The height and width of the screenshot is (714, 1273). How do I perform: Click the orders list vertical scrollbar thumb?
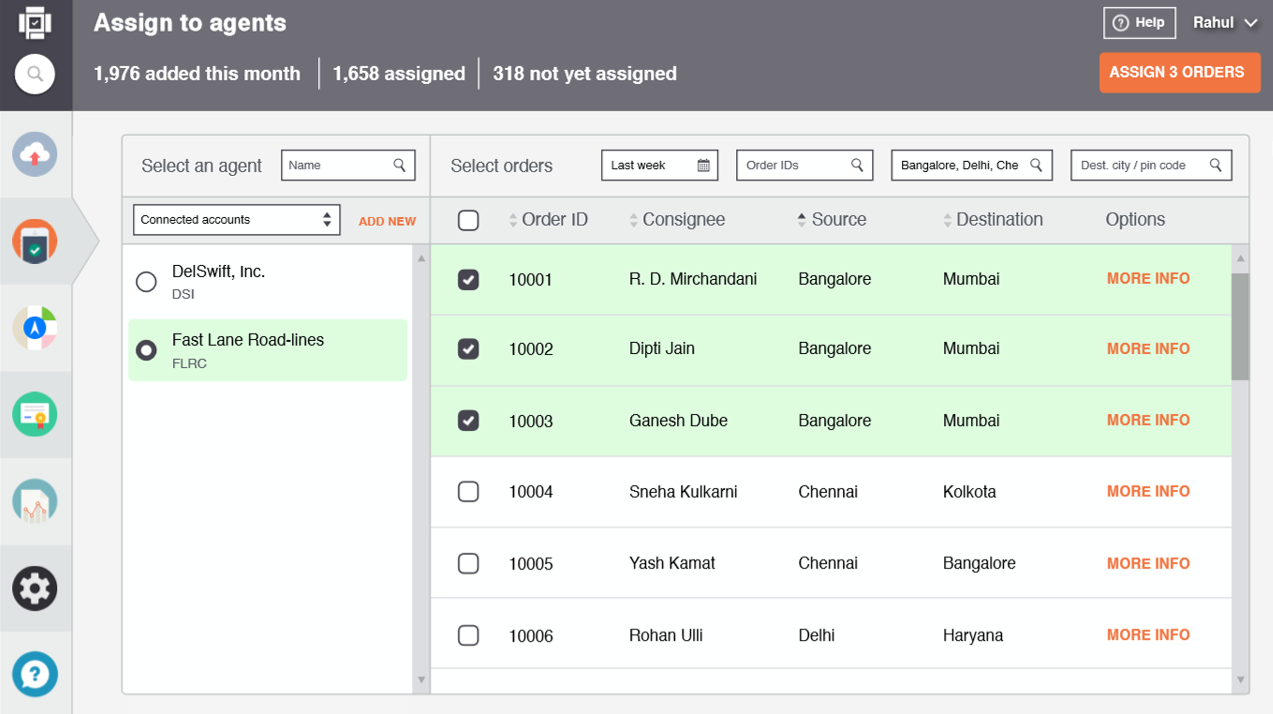pyautogui.click(x=1240, y=326)
